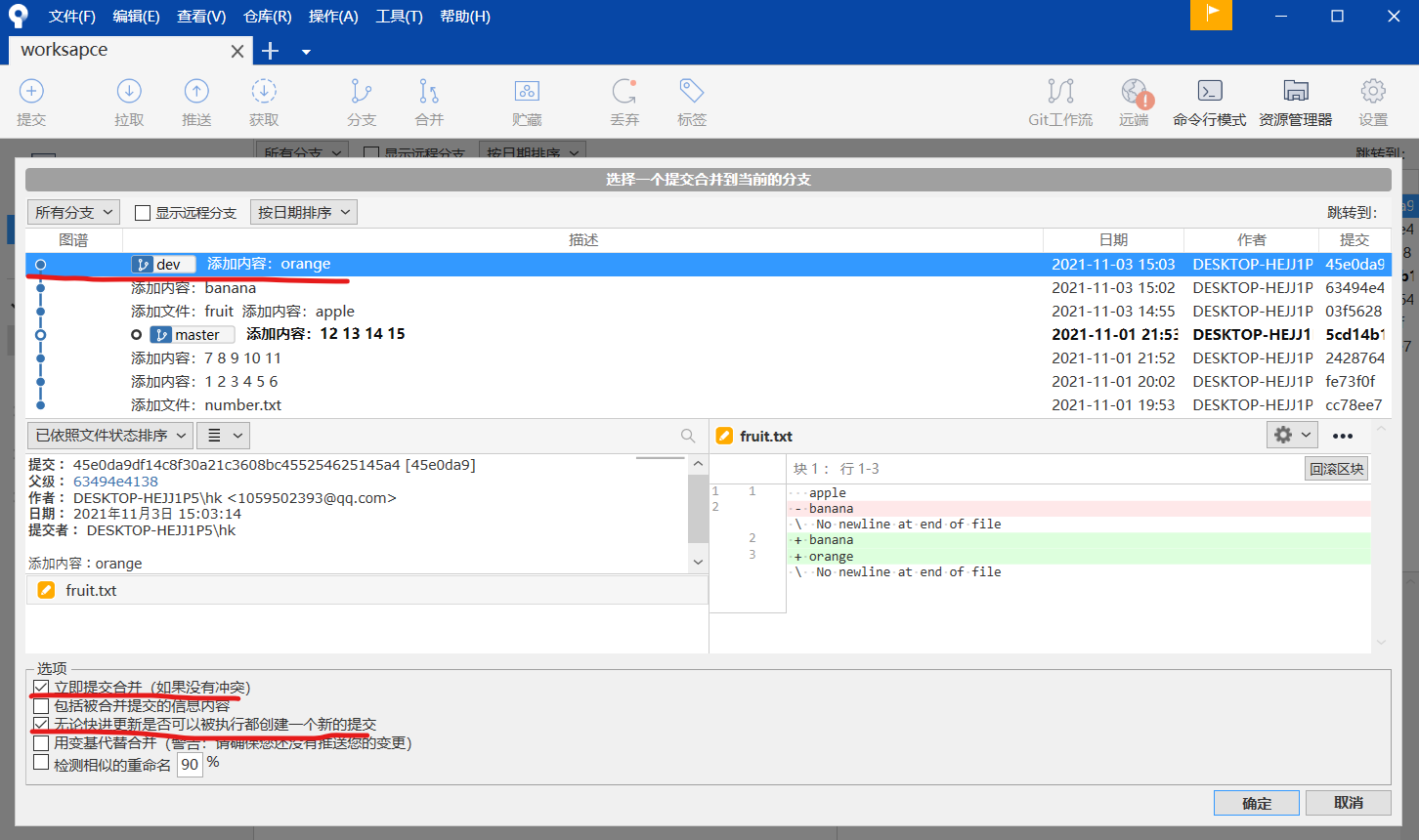Click the 回滚区块 button
Screen dimensions: 1419x840
pyautogui.click(x=1337, y=469)
